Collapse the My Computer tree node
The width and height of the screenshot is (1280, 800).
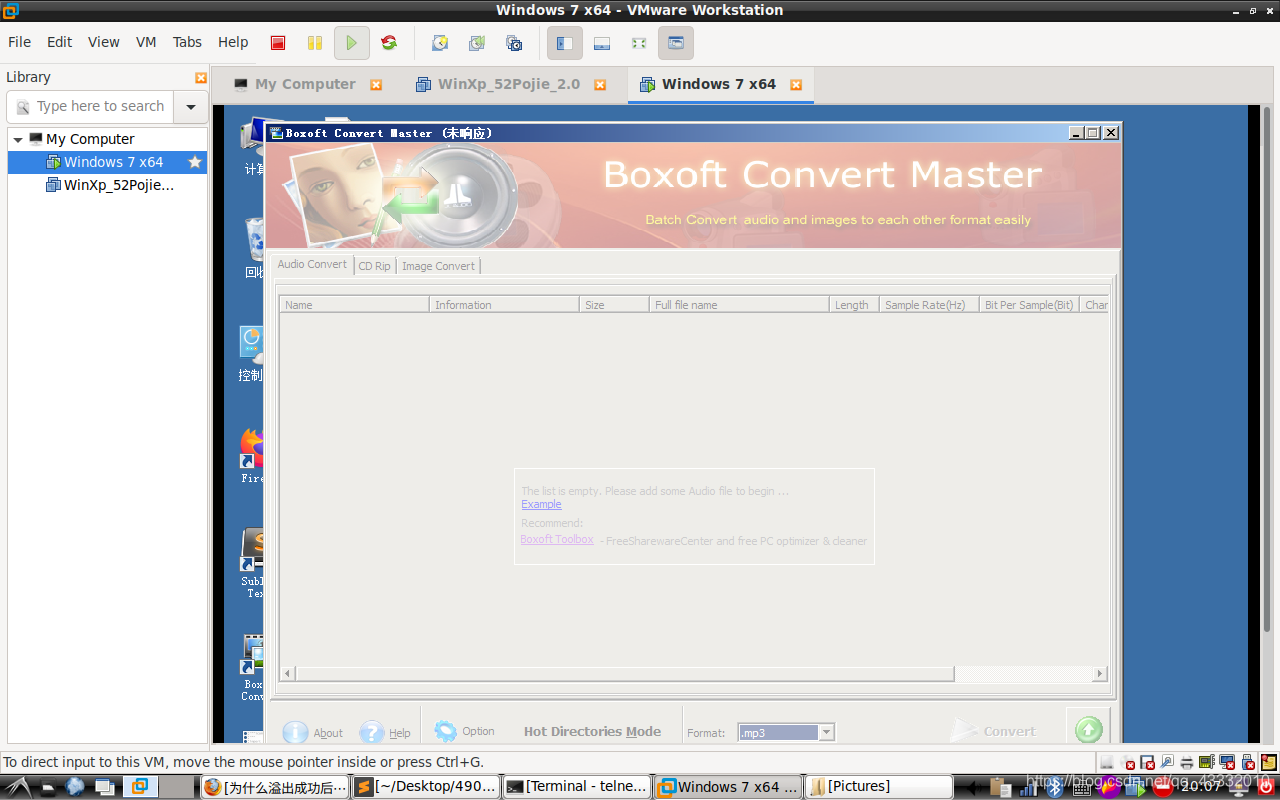pos(18,139)
